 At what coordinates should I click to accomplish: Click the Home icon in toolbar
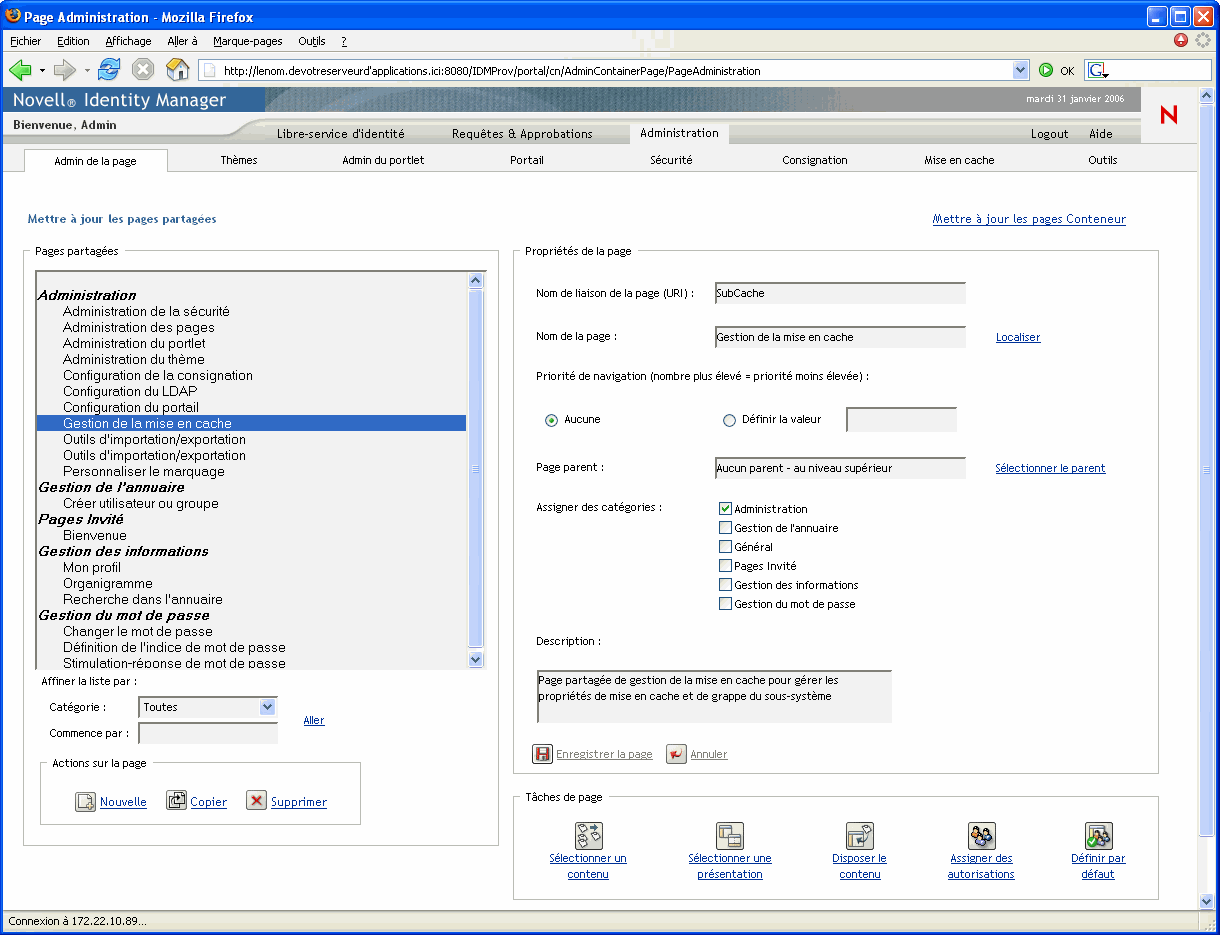pyautogui.click(x=177, y=70)
